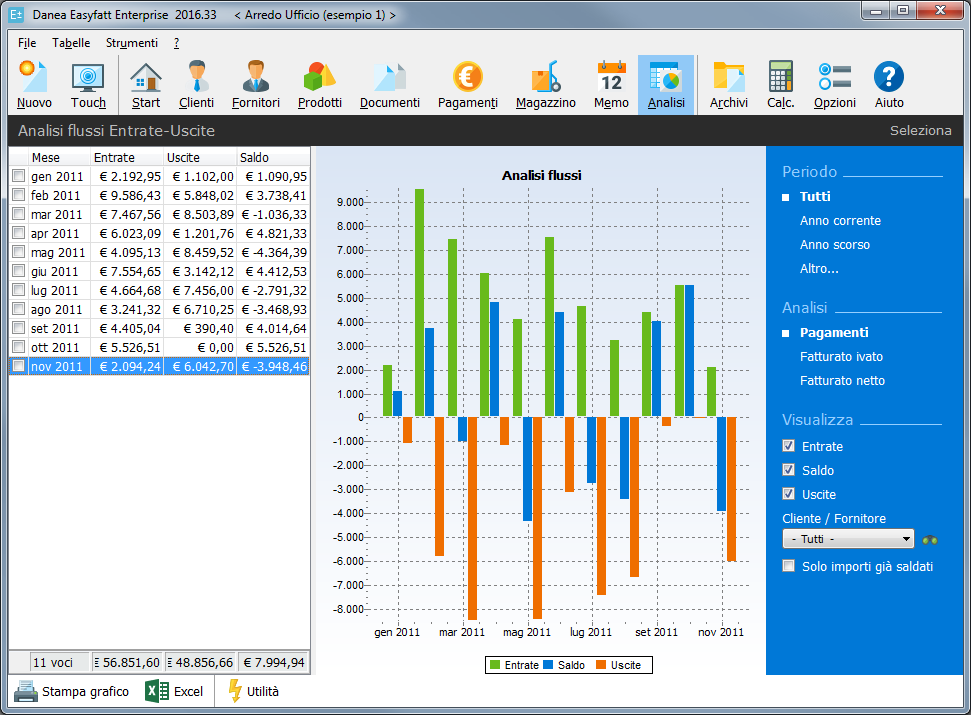971x715 pixels.
Task: Export data with the Excel button
Action: [175, 691]
